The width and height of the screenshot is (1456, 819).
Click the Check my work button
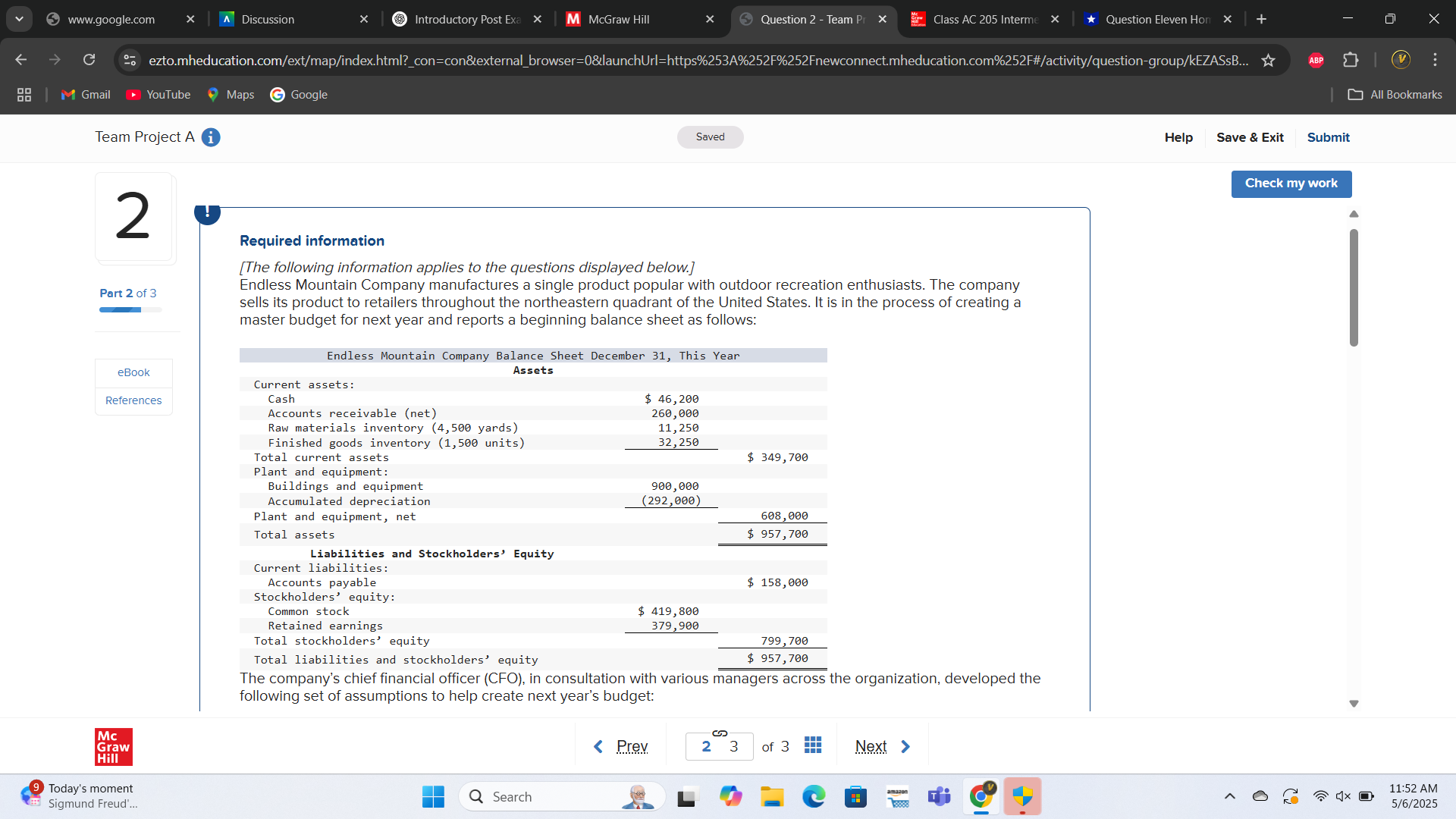[1291, 184]
